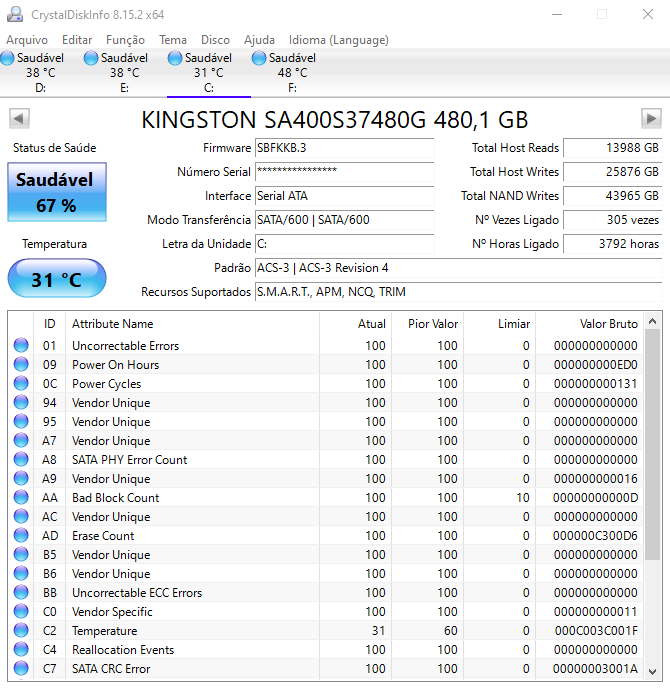Click status icon of Power Cycles row
This screenshot has width=670, height=690.
[x=21, y=383]
